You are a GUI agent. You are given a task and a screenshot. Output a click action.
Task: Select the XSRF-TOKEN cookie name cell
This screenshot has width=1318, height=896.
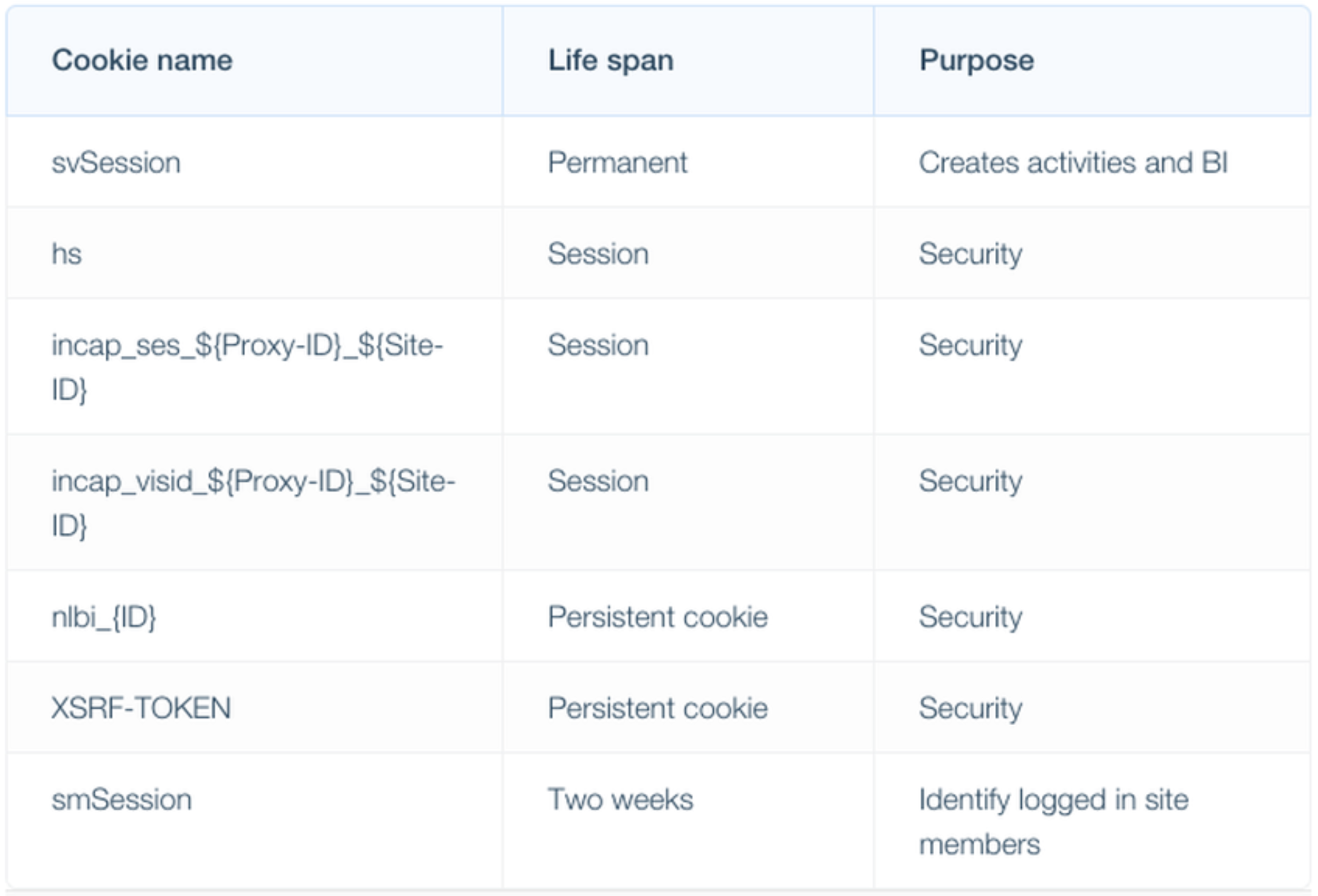(141, 708)
